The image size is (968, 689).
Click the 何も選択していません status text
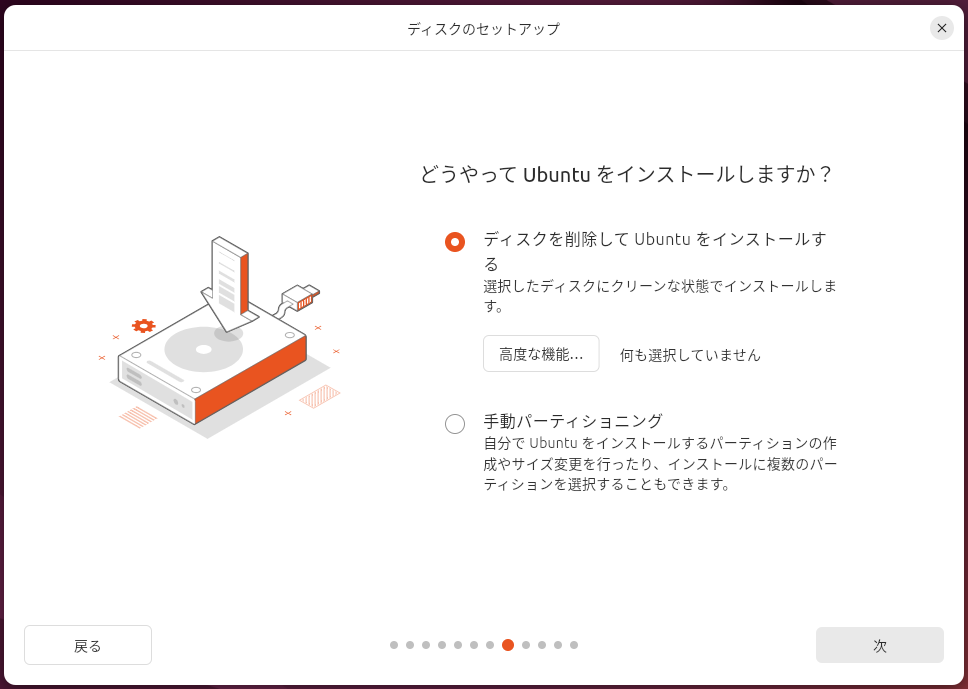(x=690, y=355)
